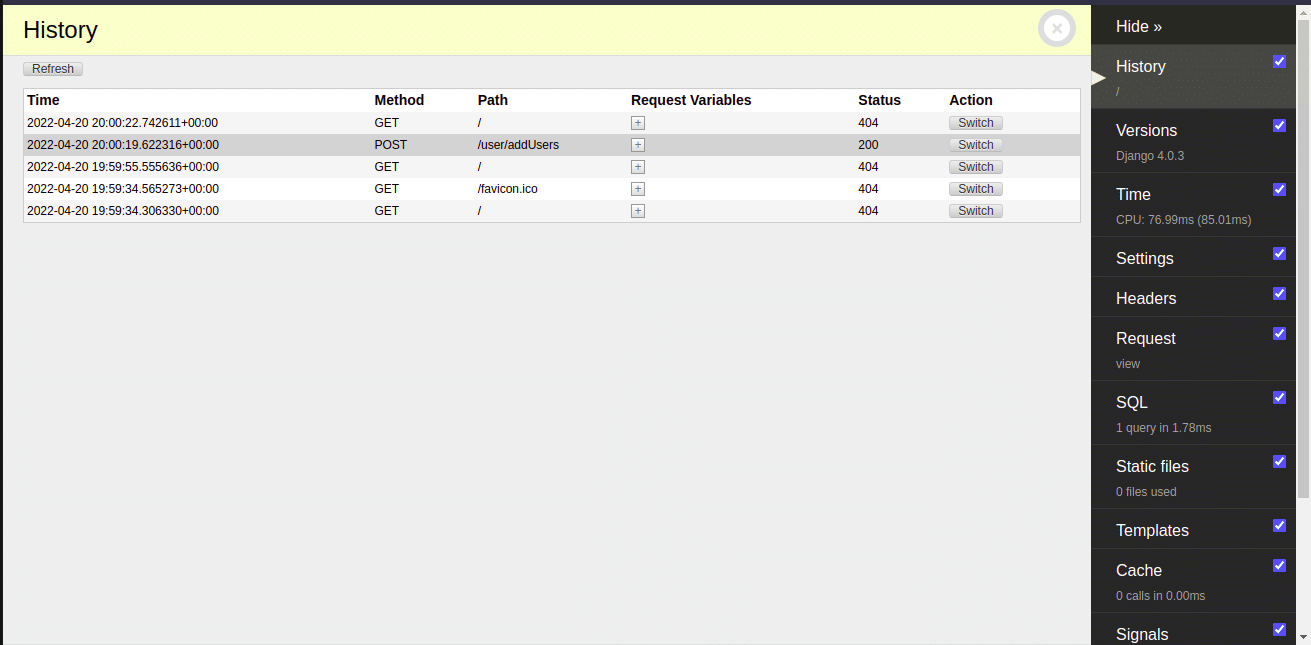The height and width of the screenshot is (645, 1311).
Task: Open the Static files panel
Action: pyautogui.click(x=1152, y=466)
